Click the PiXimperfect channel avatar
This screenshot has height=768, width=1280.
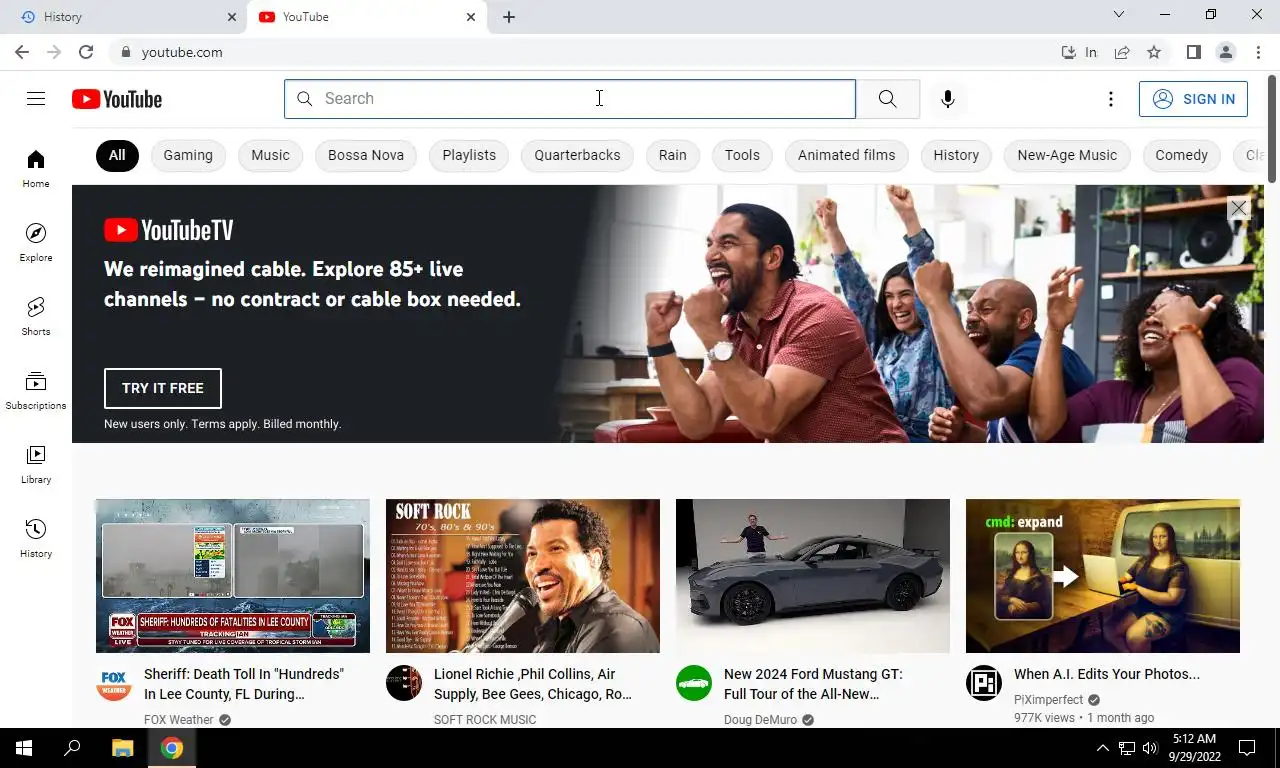[x=984, y=683]
